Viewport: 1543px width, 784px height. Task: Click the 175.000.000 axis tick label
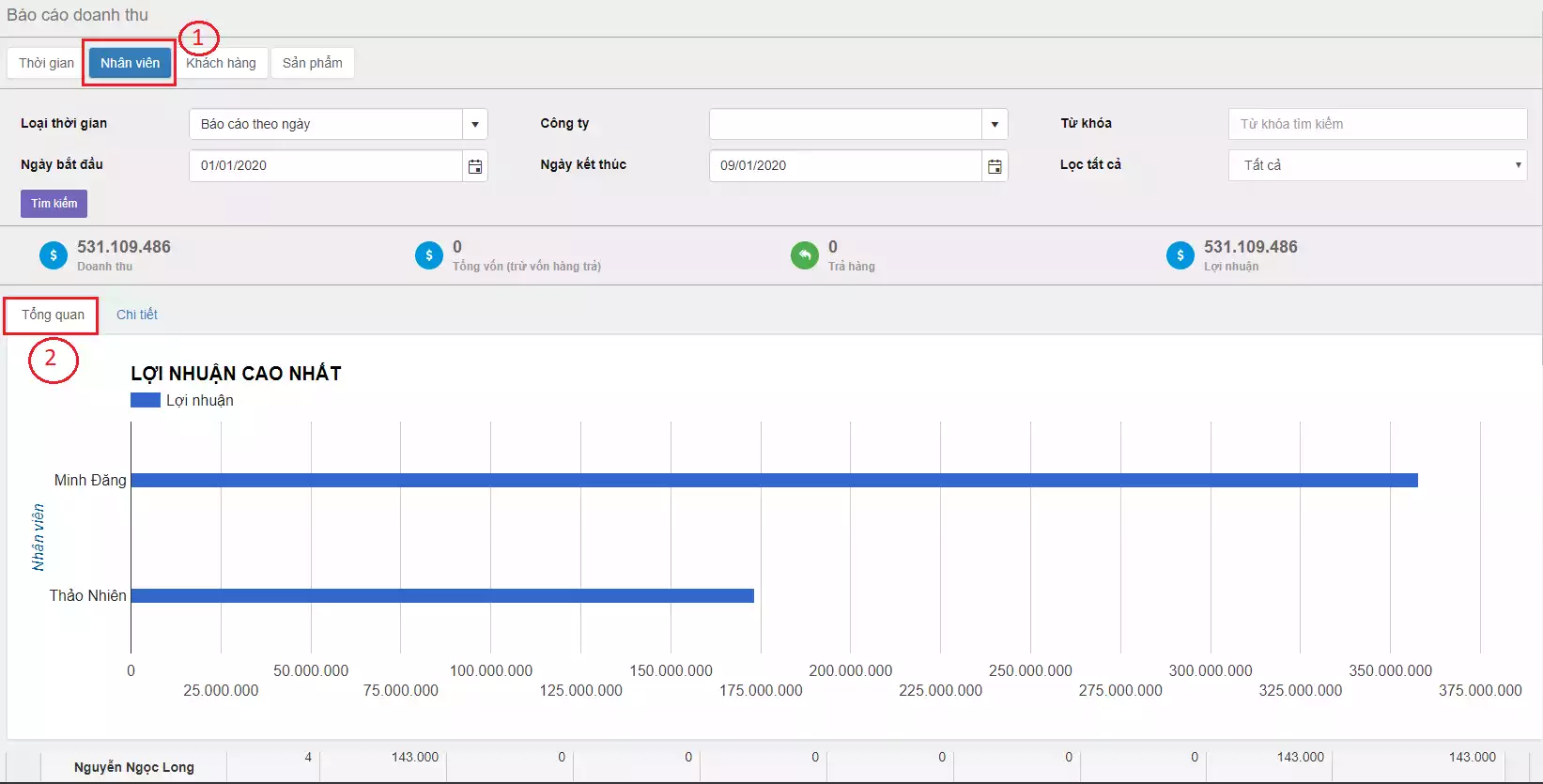(761, 690)
